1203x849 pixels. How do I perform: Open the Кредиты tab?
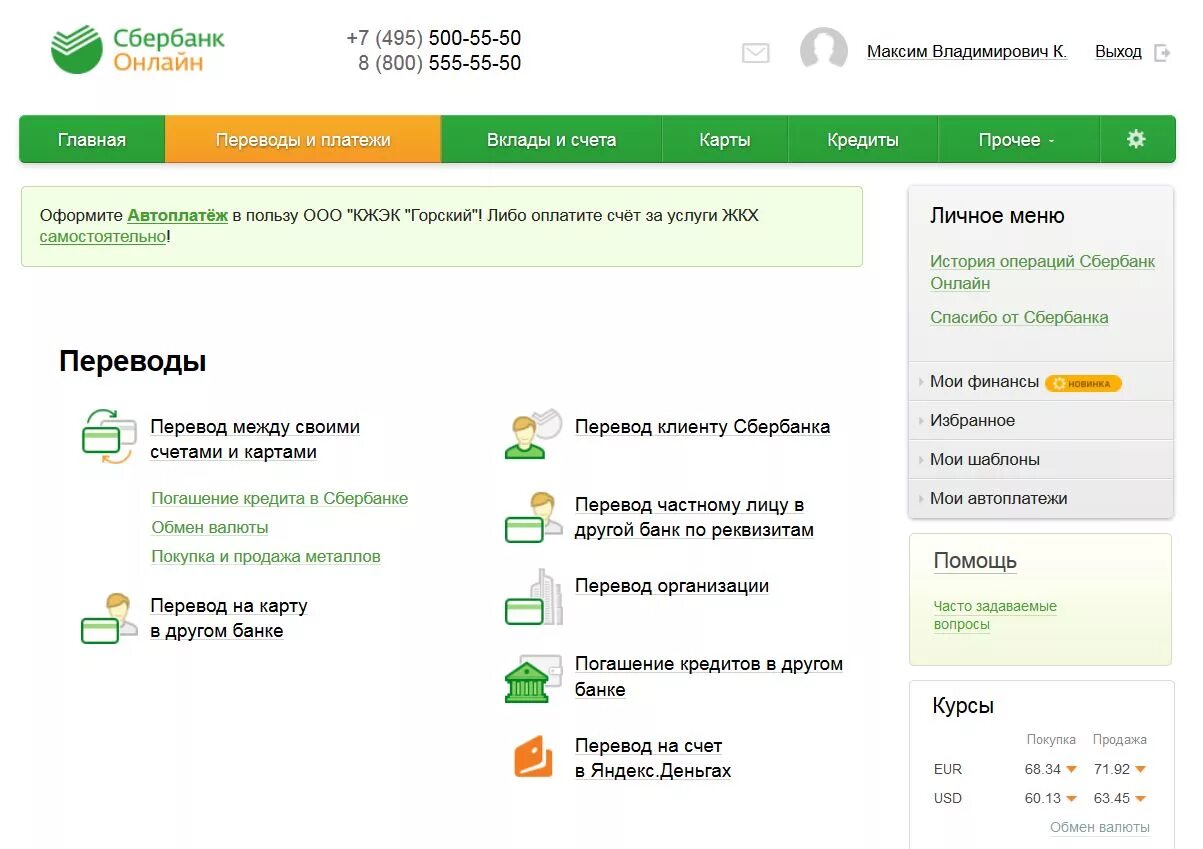pos(863,140)
